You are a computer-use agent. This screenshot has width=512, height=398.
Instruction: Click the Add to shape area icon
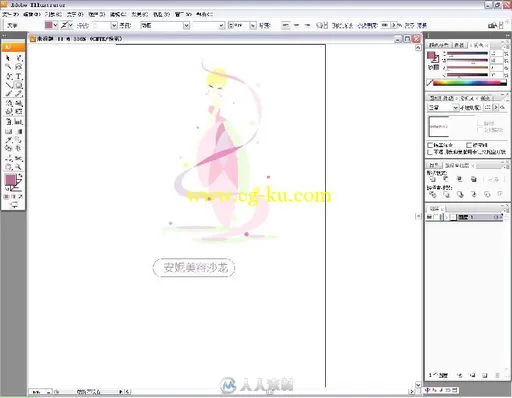tap(433, 179)
